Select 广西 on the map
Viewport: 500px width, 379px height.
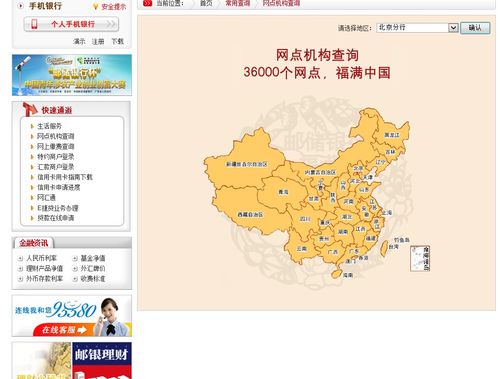tap(333, 252)
